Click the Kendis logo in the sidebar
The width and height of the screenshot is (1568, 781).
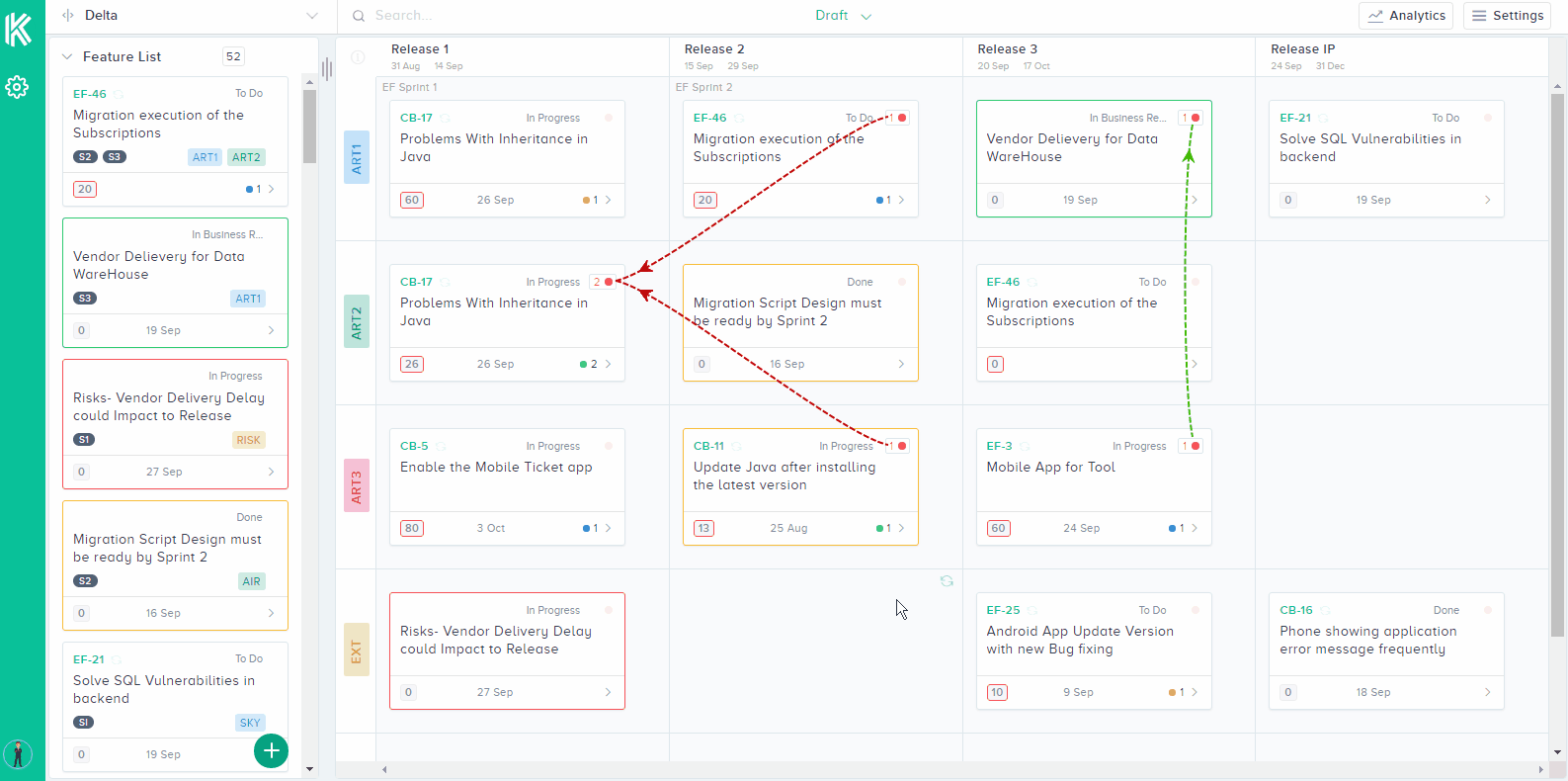click(19, 30)
